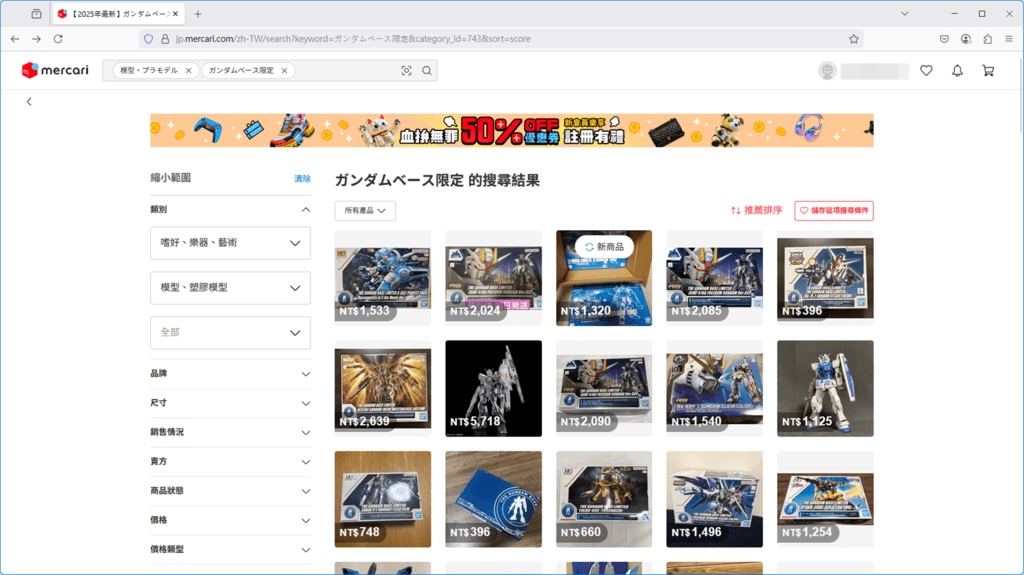Open the 模型、塑膠模型 category dropdown
1024x575 pixels.
231,288
